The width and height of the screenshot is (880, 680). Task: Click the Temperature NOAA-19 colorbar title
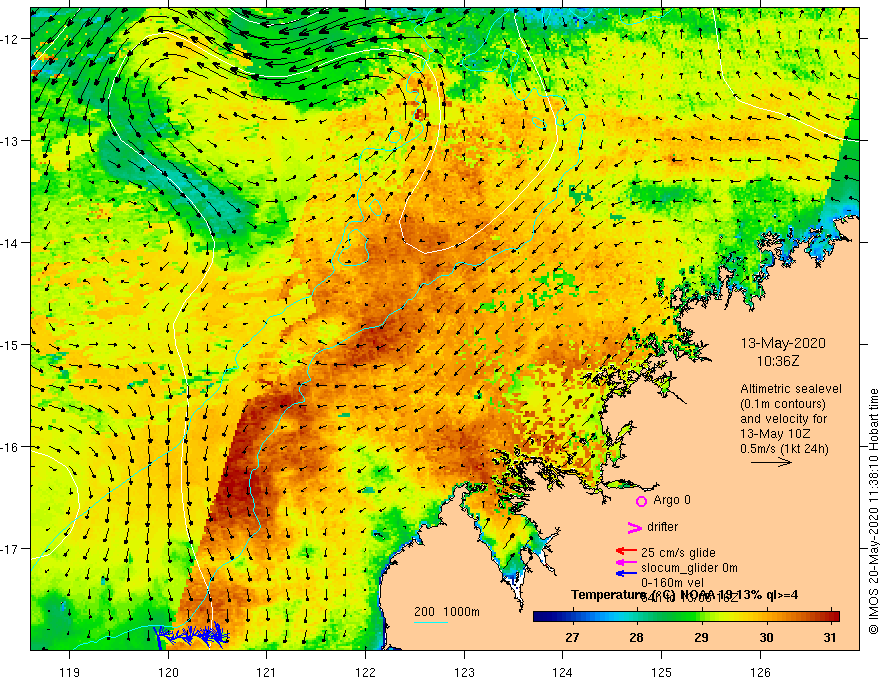(684, 595)
